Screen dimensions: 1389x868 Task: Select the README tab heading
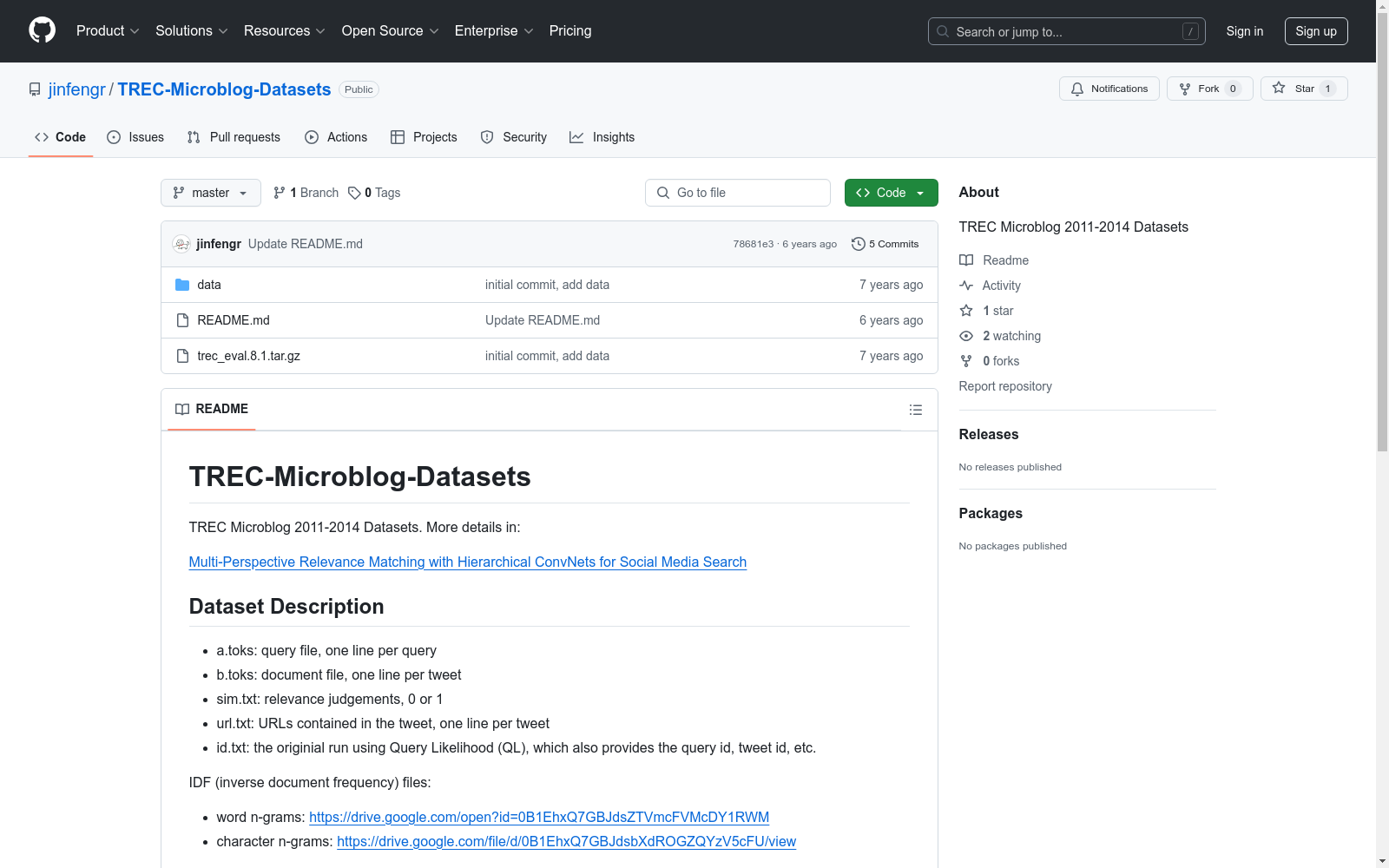[212, 409]
